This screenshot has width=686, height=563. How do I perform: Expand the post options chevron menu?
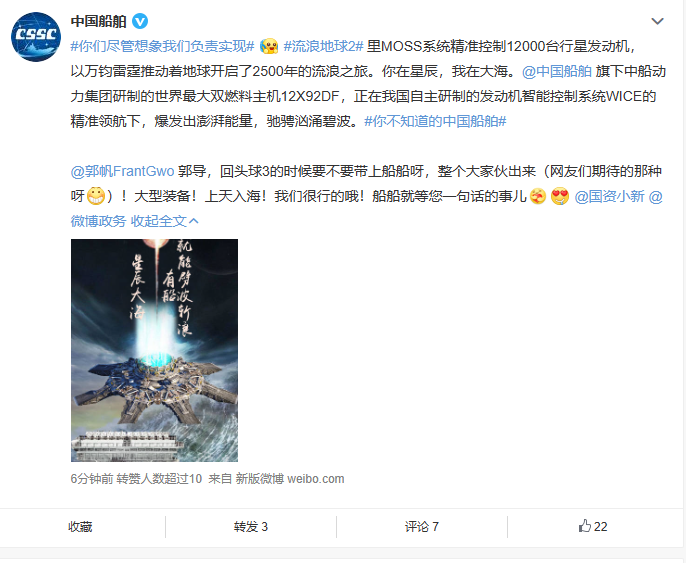pos(657,21)
